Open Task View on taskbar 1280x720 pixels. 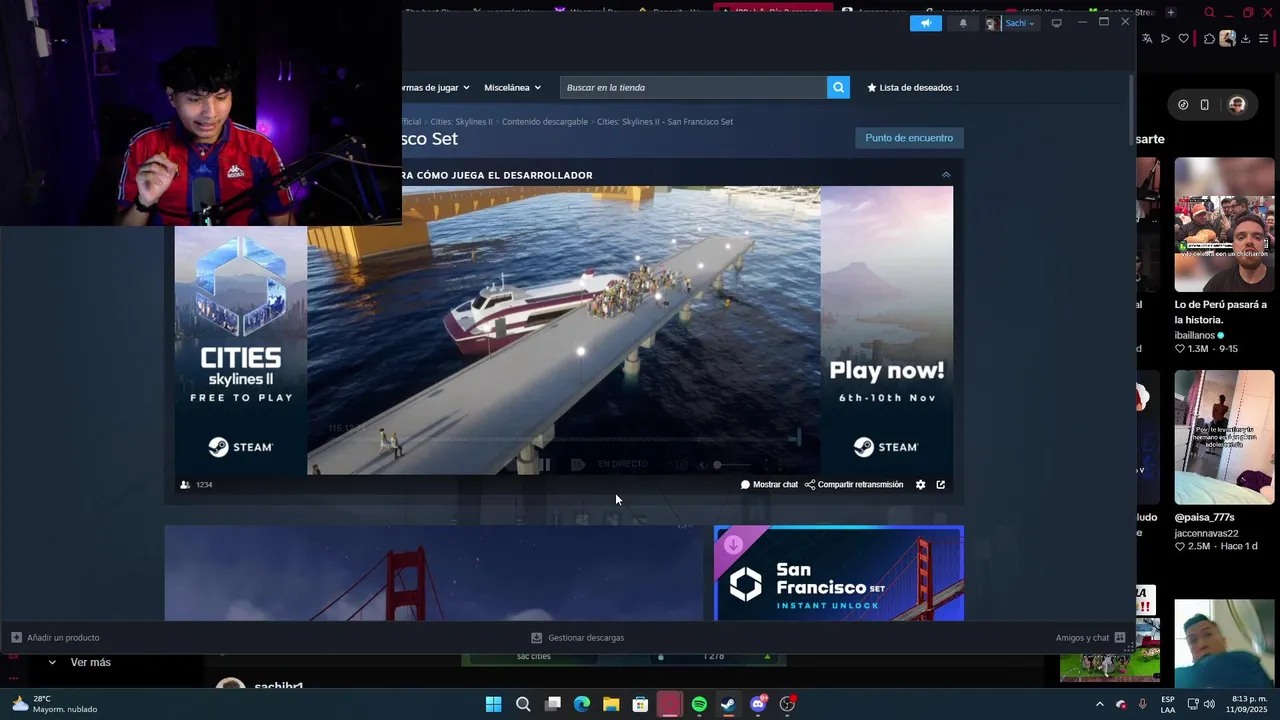(553, 704)
